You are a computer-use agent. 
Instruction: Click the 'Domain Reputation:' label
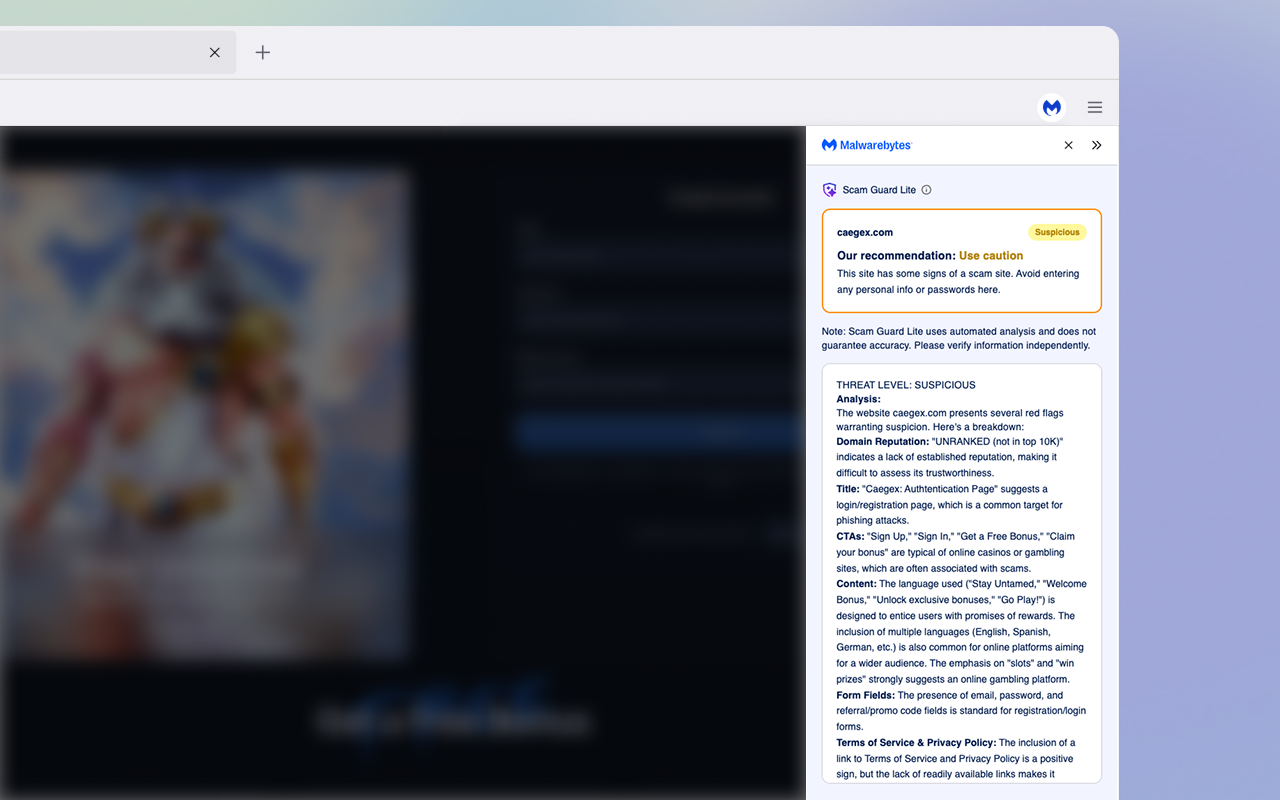tap(883, 441)
